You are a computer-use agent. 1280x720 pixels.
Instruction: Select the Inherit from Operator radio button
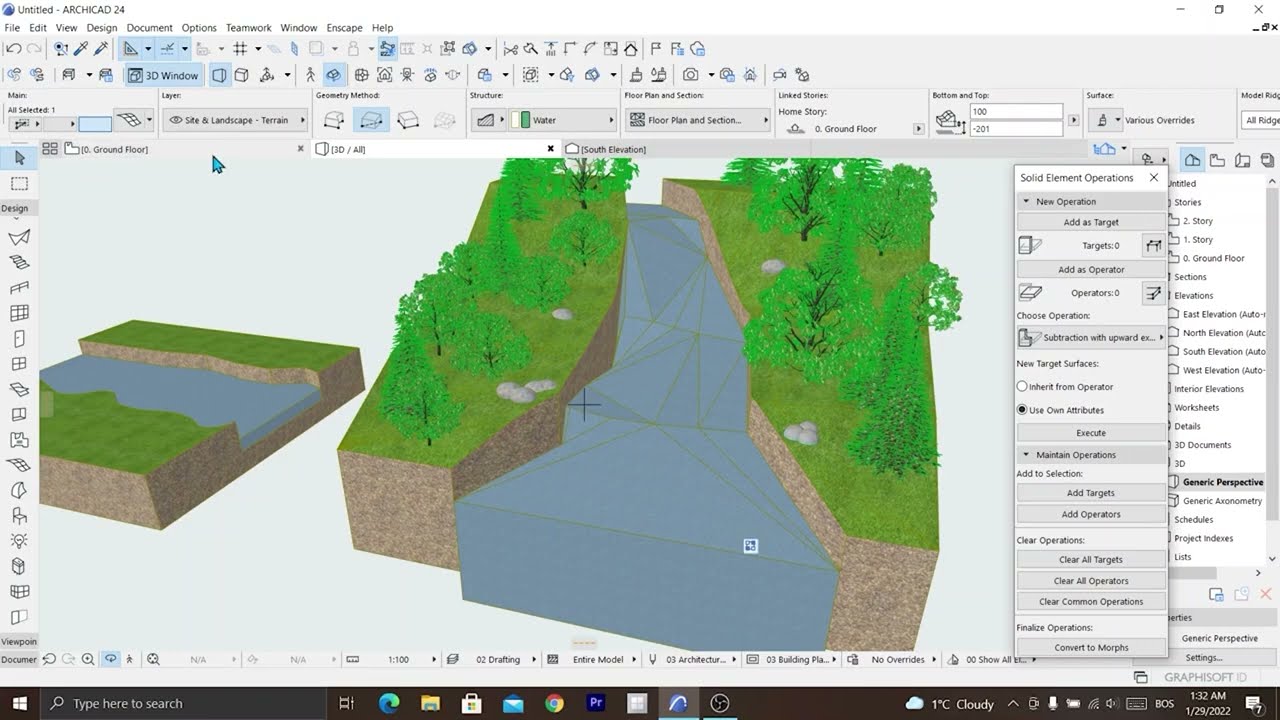click(x=1022, y=387)
